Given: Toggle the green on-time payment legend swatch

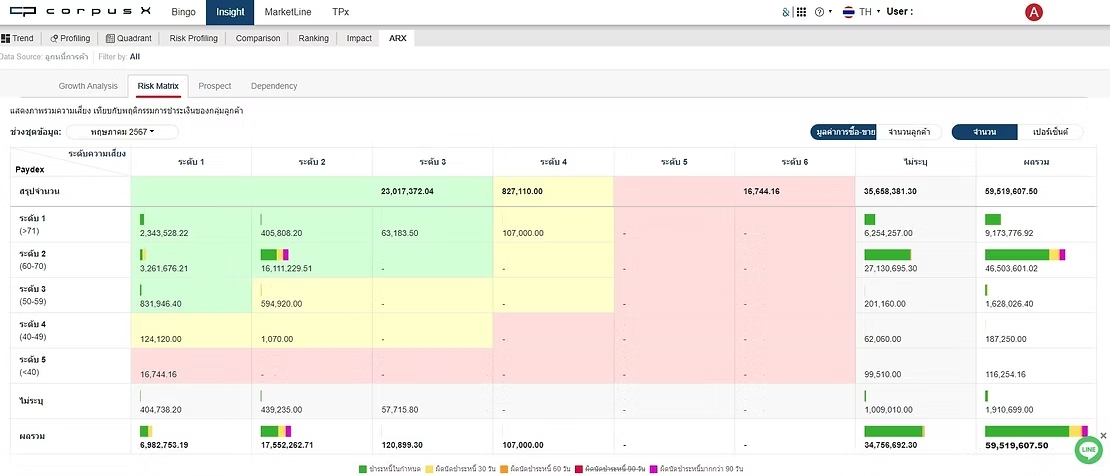Looking at the screenshot, I should 363,468.
